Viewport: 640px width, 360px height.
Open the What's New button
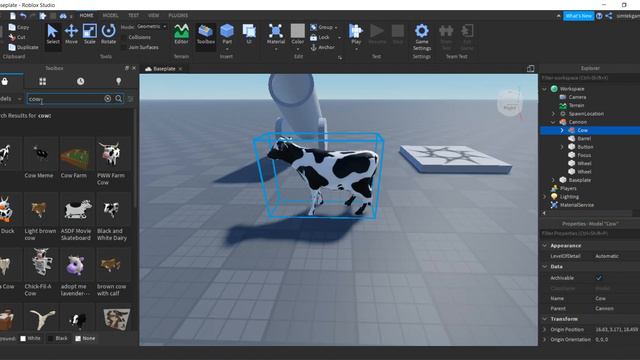(579, 16)
